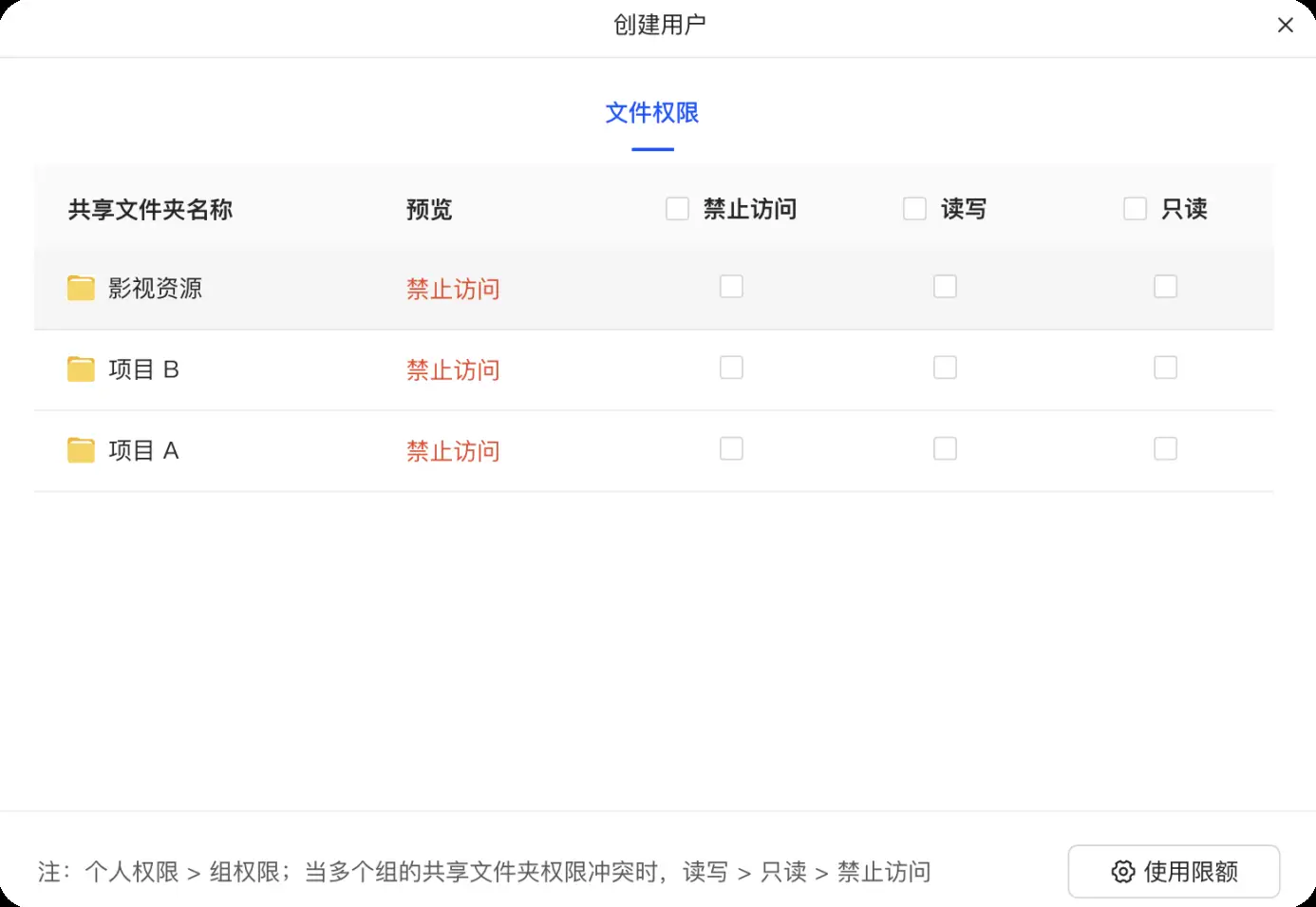Enable 只读 for the 影视资源 folder
This screenshot has width=1316, height=907.
click(1165, 286)
